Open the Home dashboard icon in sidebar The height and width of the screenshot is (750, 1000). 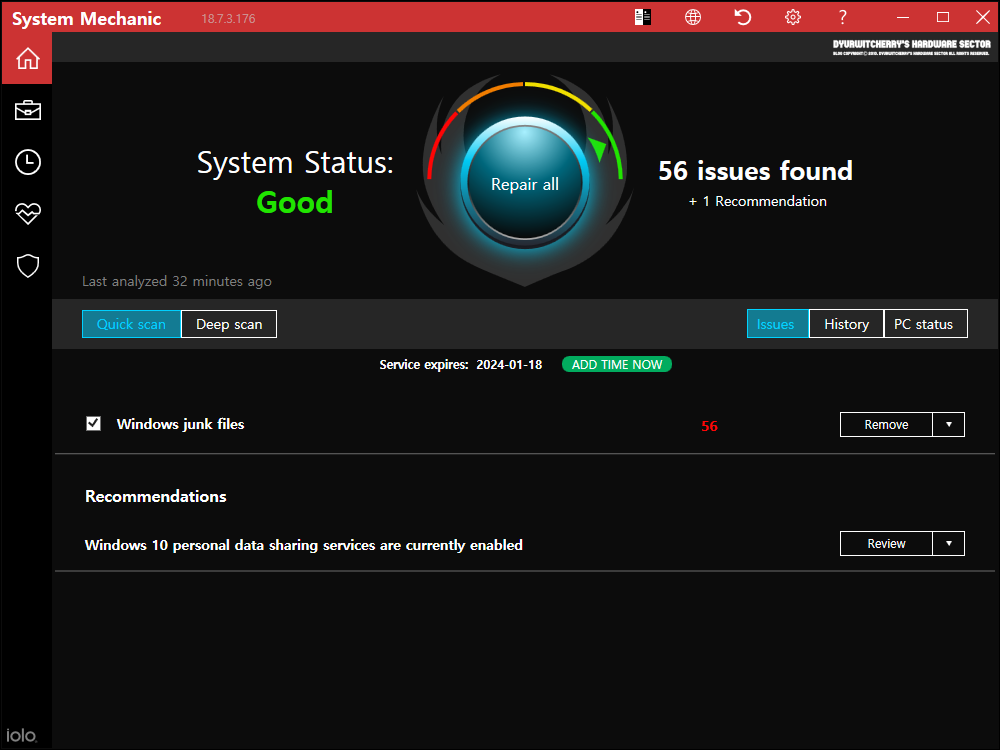point(27,59)
